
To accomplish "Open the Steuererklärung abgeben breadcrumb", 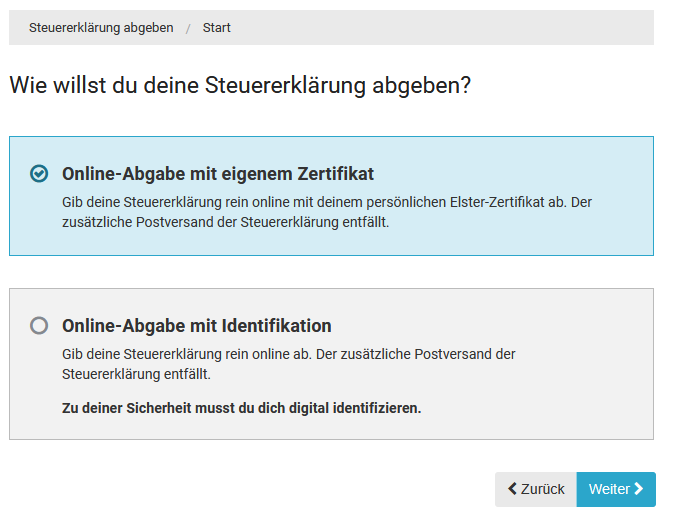I will [101, 28].
